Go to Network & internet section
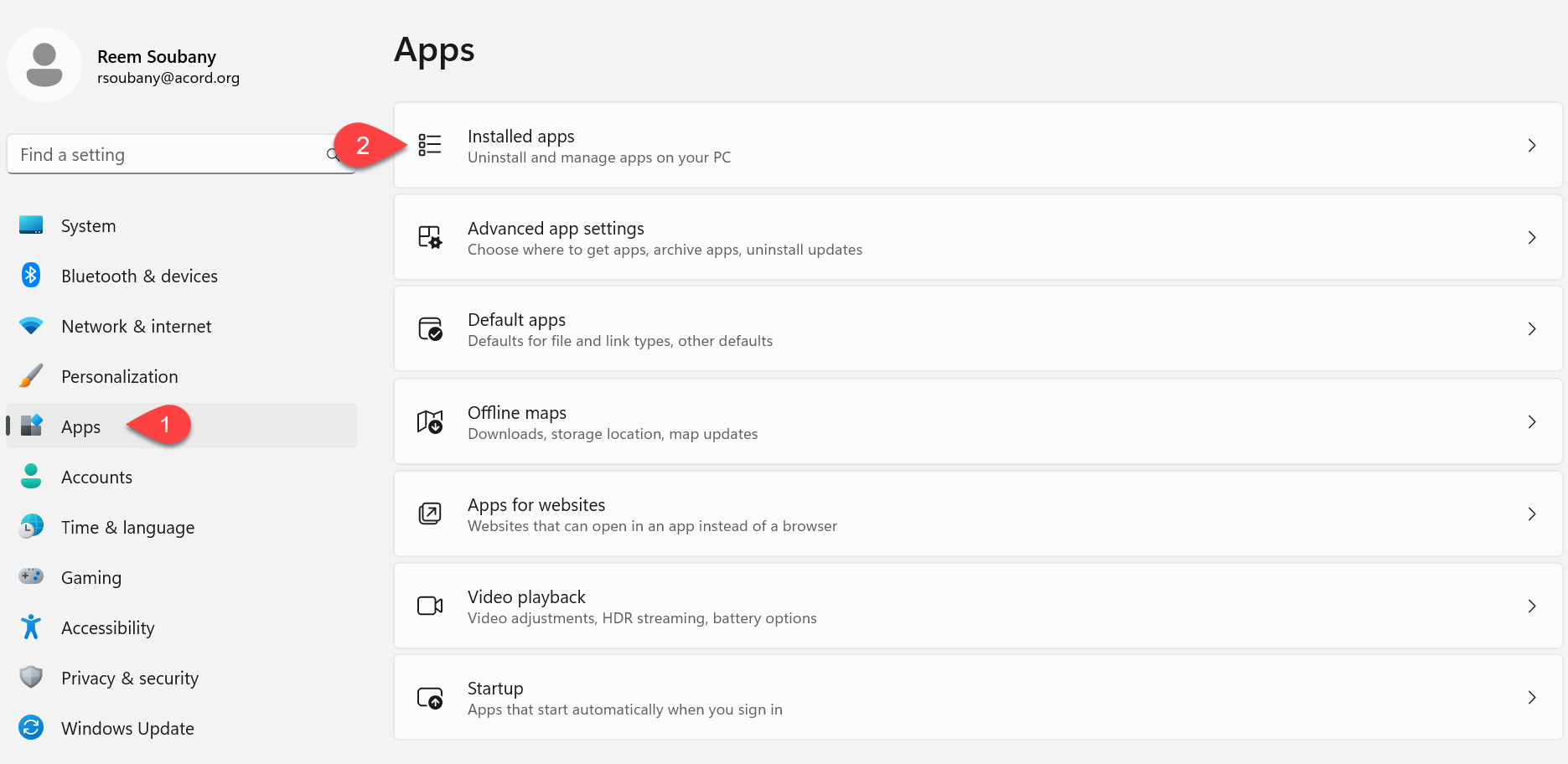The width and height of the screenshot is (1568, 764). pos(136,327)
